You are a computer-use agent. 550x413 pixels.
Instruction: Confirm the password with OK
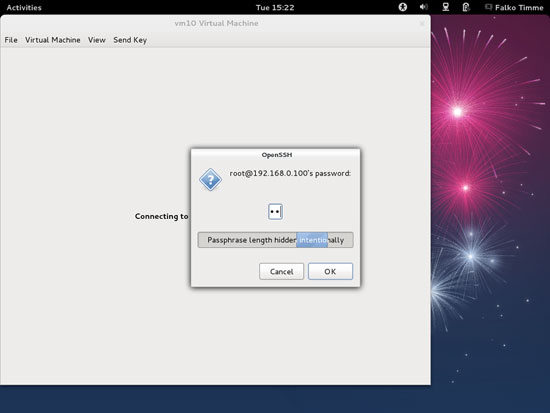[330, 271]
